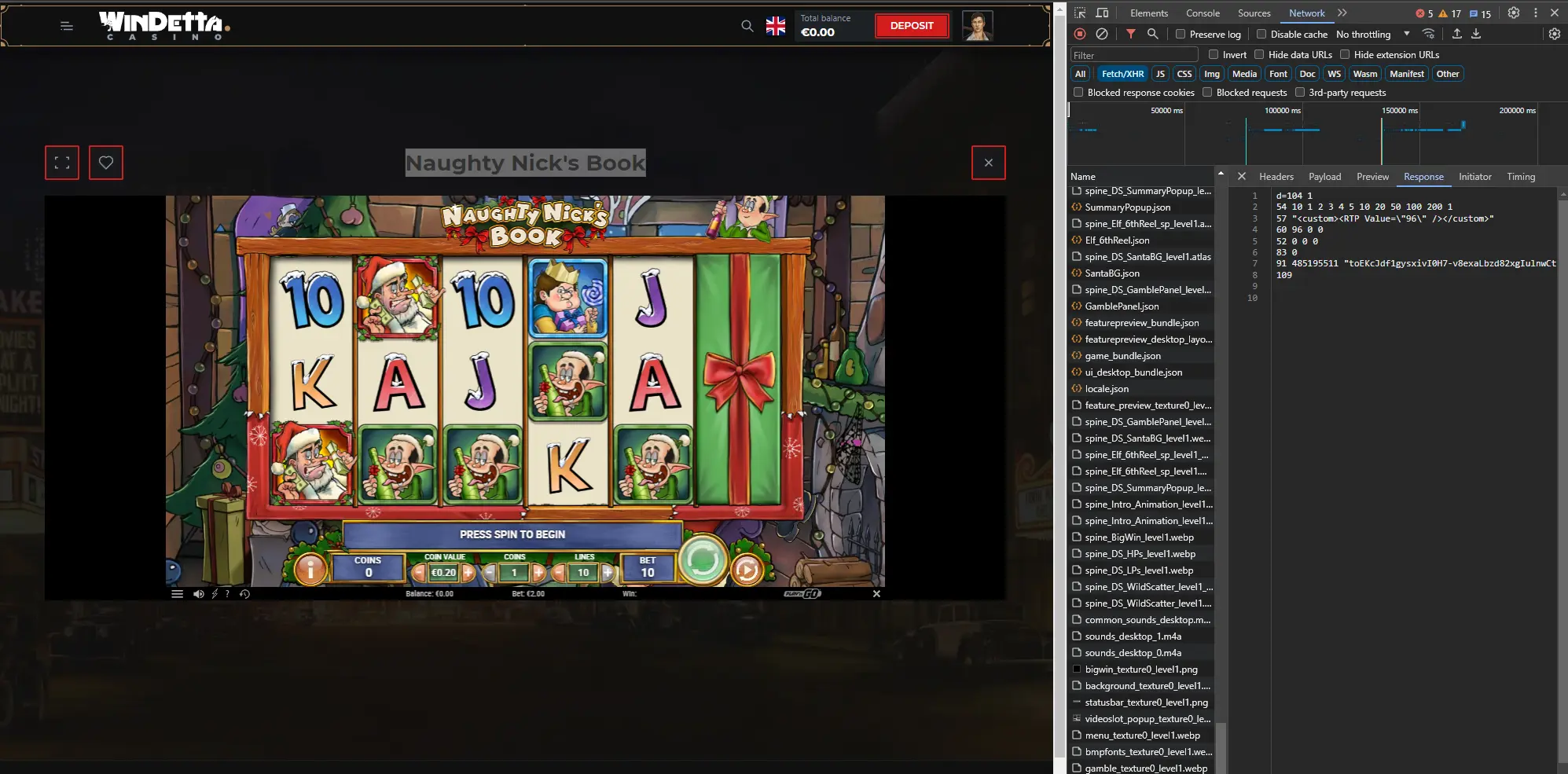Open the WinDetta hamburger menu

coord(67,26)
